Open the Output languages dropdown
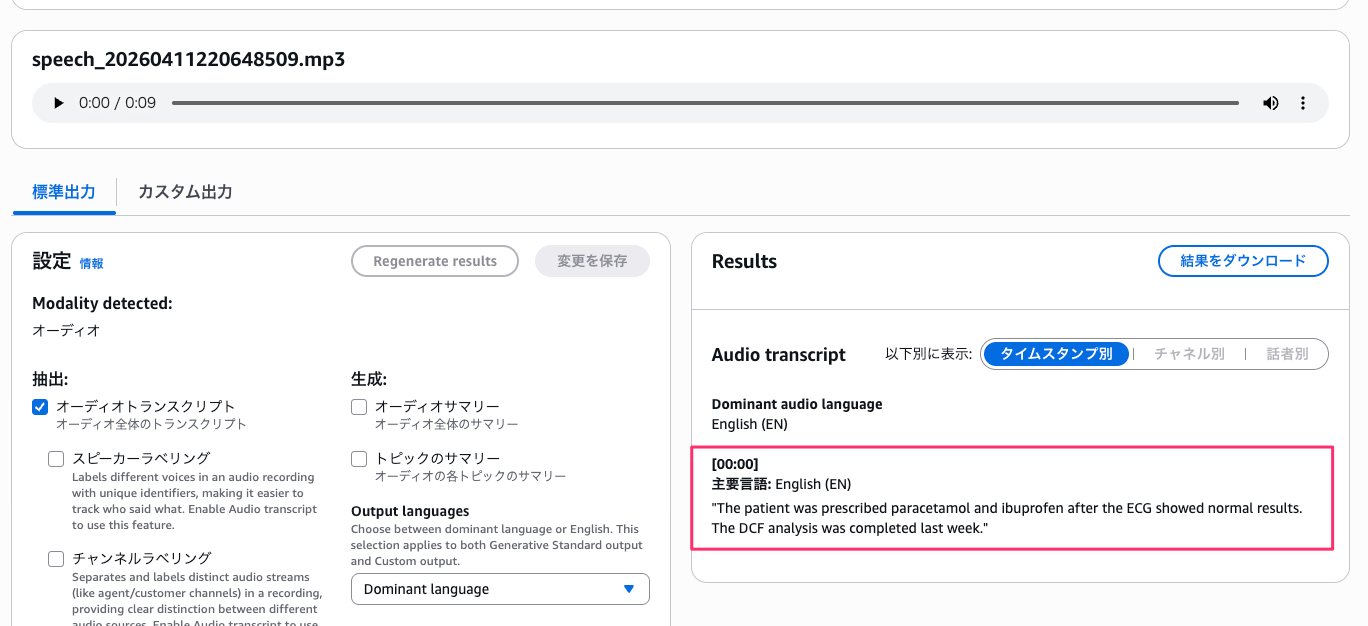The width and height of the screenshot is (1368, 626). [x=500, y=589]
